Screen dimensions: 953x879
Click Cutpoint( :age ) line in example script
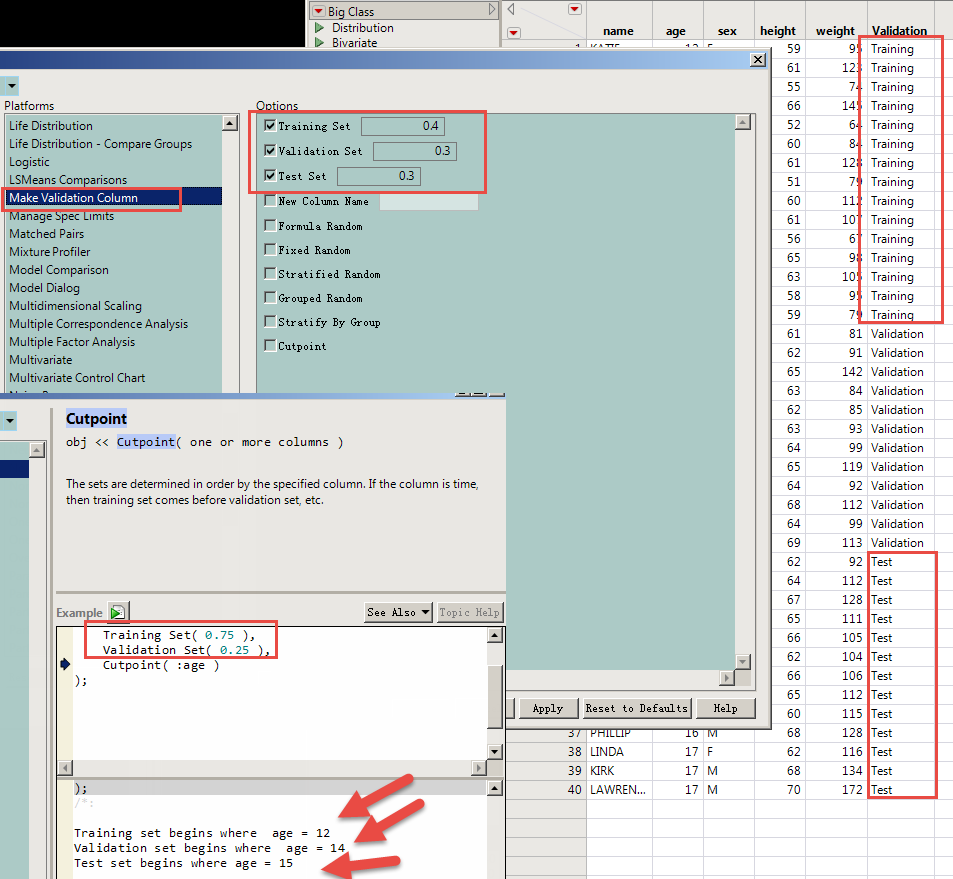pyautogui.click(x=160, y=665)
